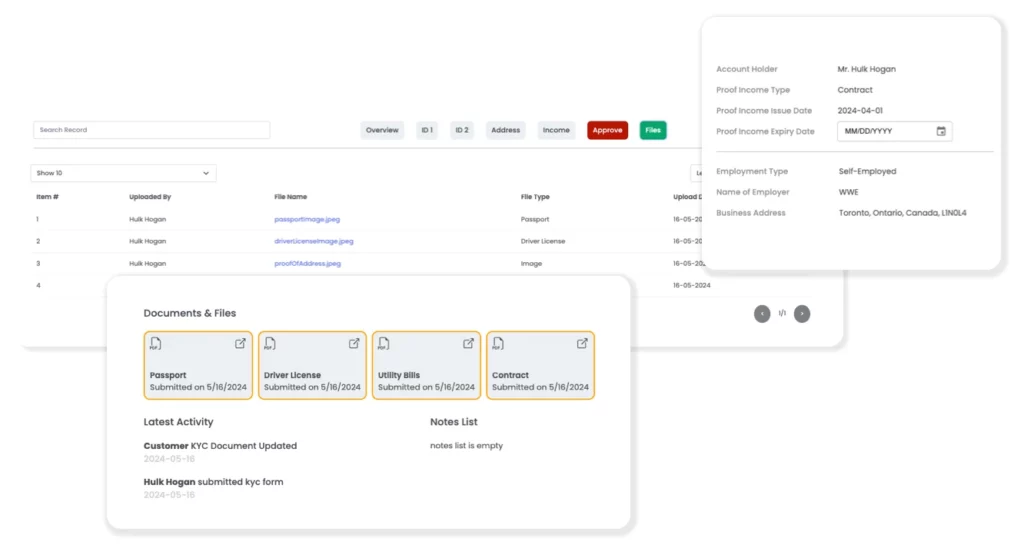The image size is (1024, 548).
Task: Open external link icon on Passport card
Action: (x=240, y=343)
